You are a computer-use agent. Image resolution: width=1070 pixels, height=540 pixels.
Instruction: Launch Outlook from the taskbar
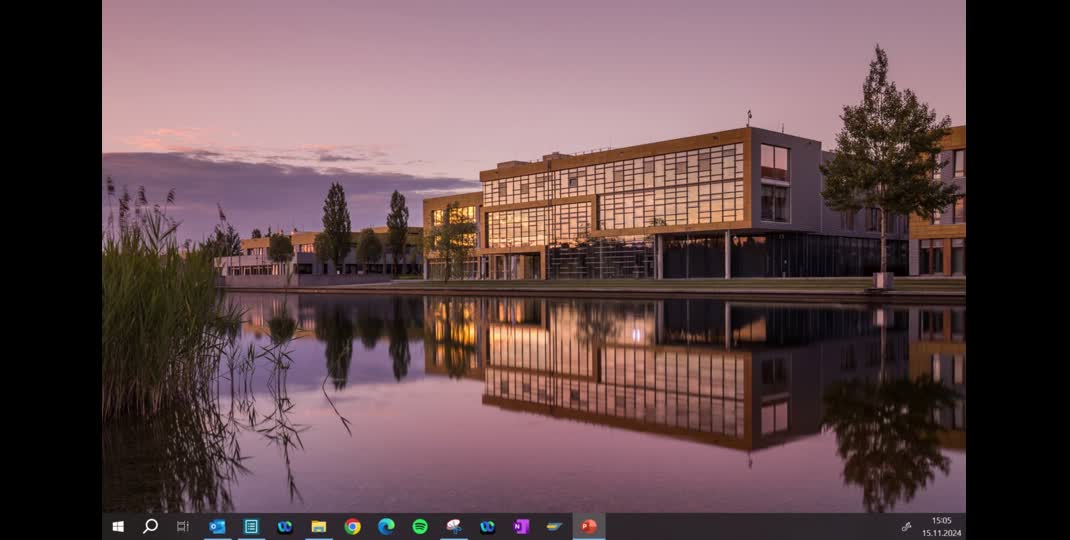click(x=217, y=526)
